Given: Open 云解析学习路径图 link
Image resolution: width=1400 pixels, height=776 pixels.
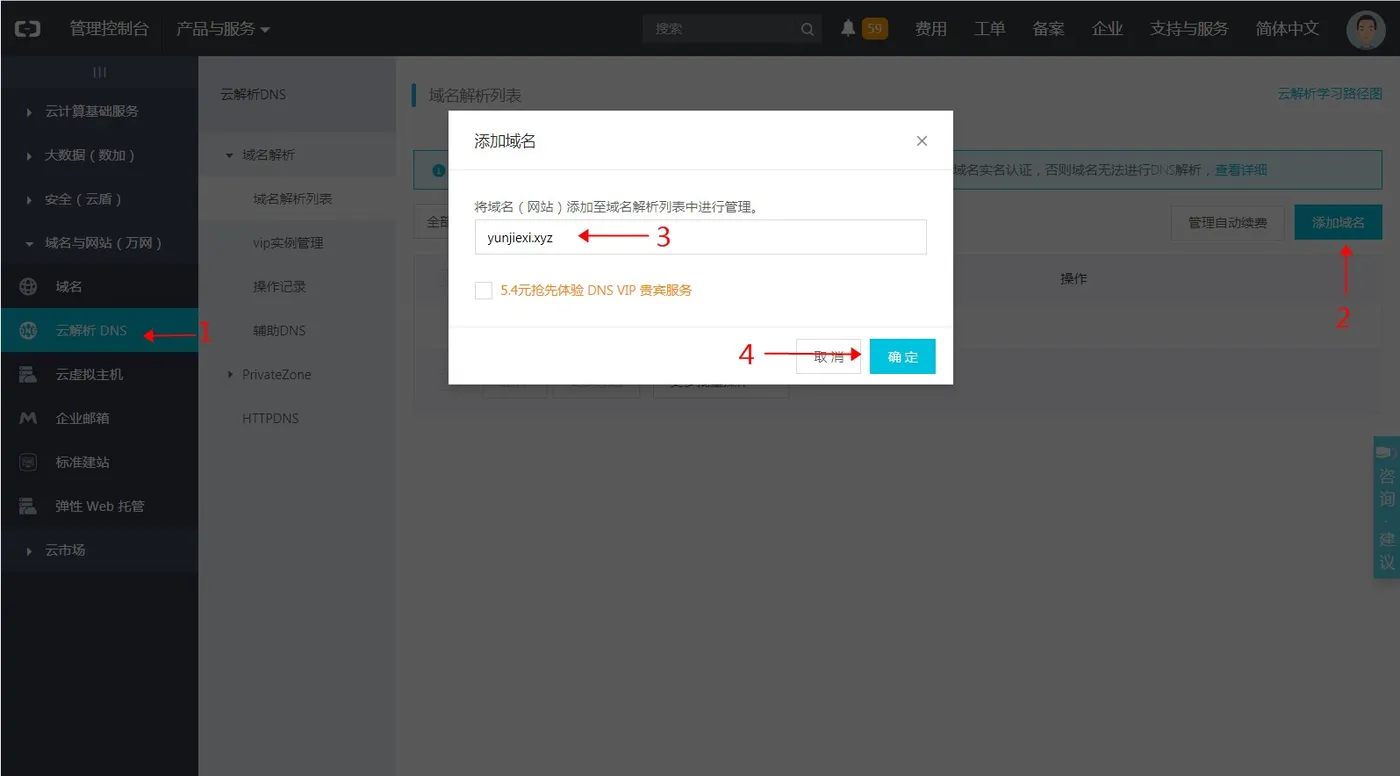Looking at the screenshot, I should [x=1330, y=93].
